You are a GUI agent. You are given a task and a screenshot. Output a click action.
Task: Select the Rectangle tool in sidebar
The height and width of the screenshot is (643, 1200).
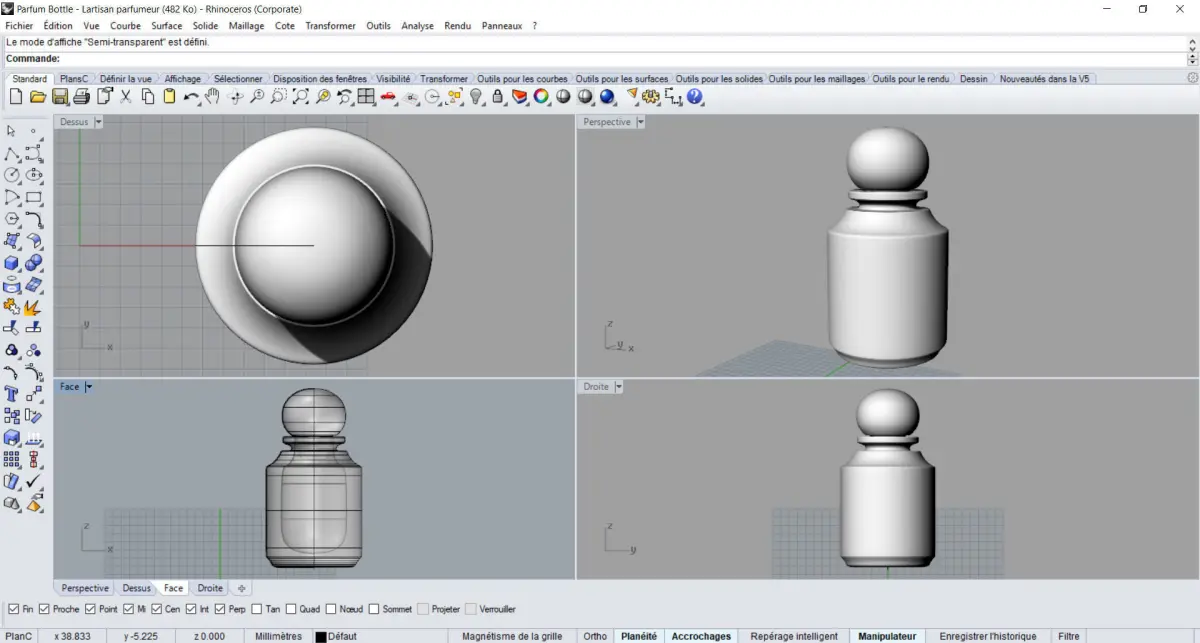[33, 197]
